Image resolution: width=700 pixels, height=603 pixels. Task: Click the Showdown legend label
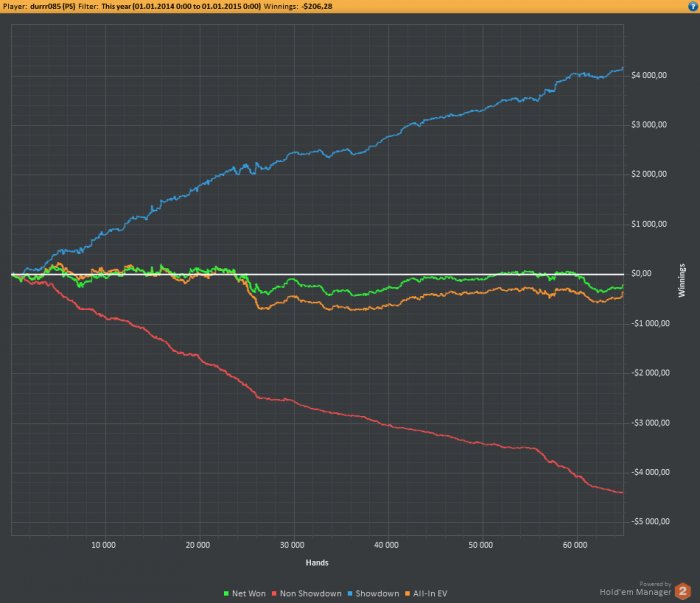[x=377, y=594]
